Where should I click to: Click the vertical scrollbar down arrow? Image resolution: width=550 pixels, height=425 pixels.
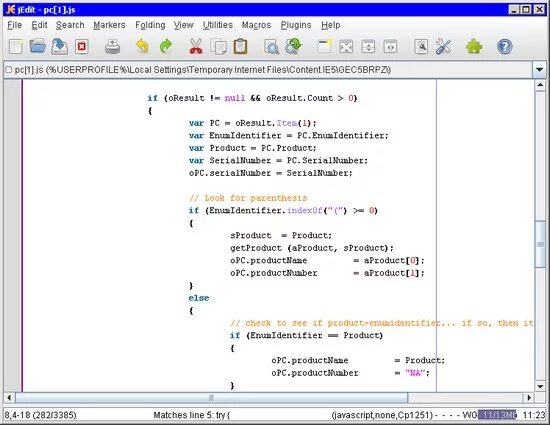(x=540, y=386)
